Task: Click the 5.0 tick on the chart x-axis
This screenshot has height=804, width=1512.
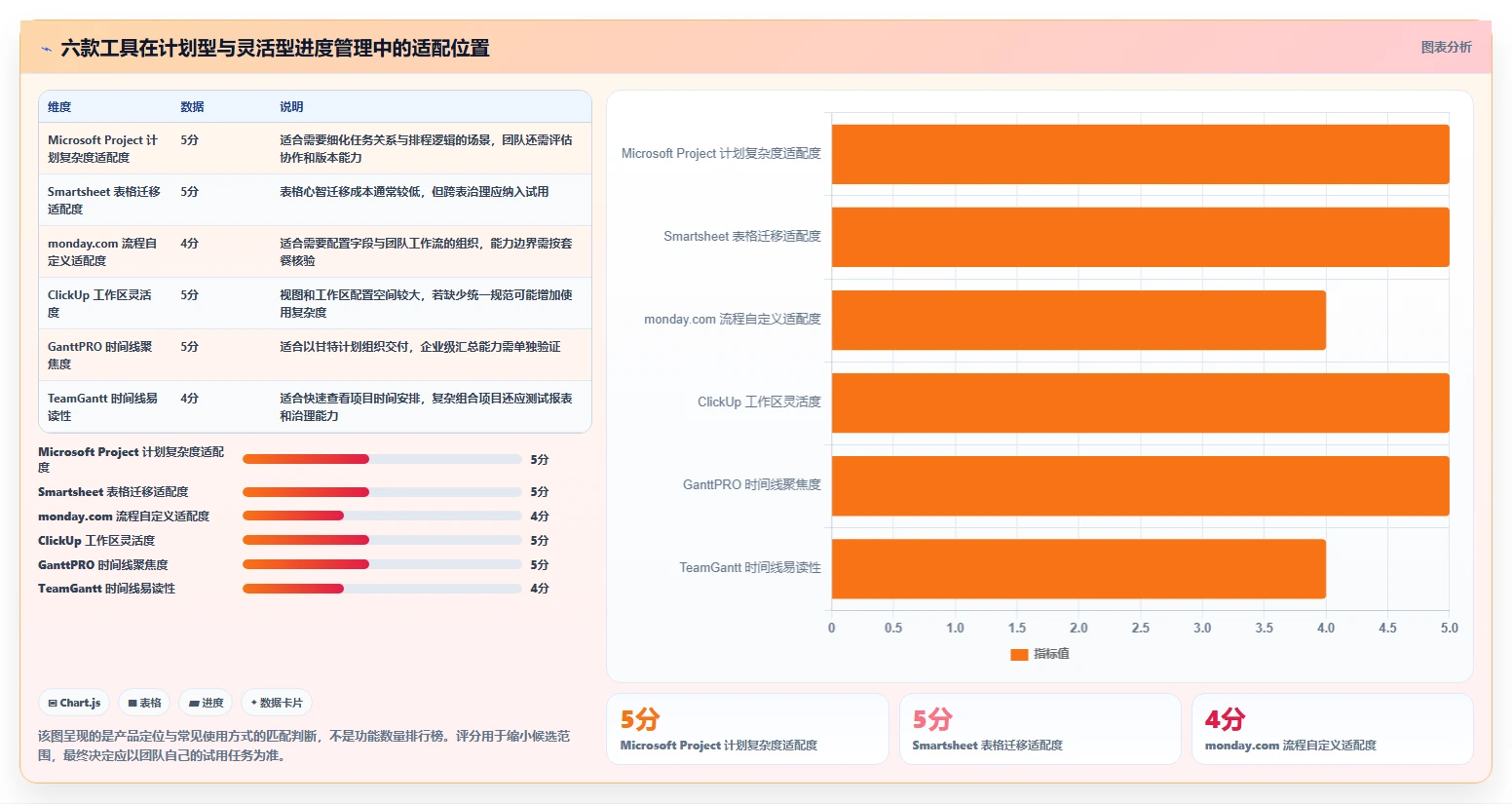Action: 1450,628
